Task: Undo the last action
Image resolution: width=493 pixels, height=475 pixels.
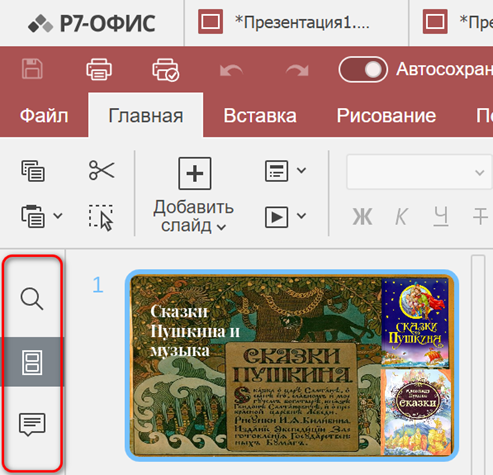Action: tap(231, 70)
